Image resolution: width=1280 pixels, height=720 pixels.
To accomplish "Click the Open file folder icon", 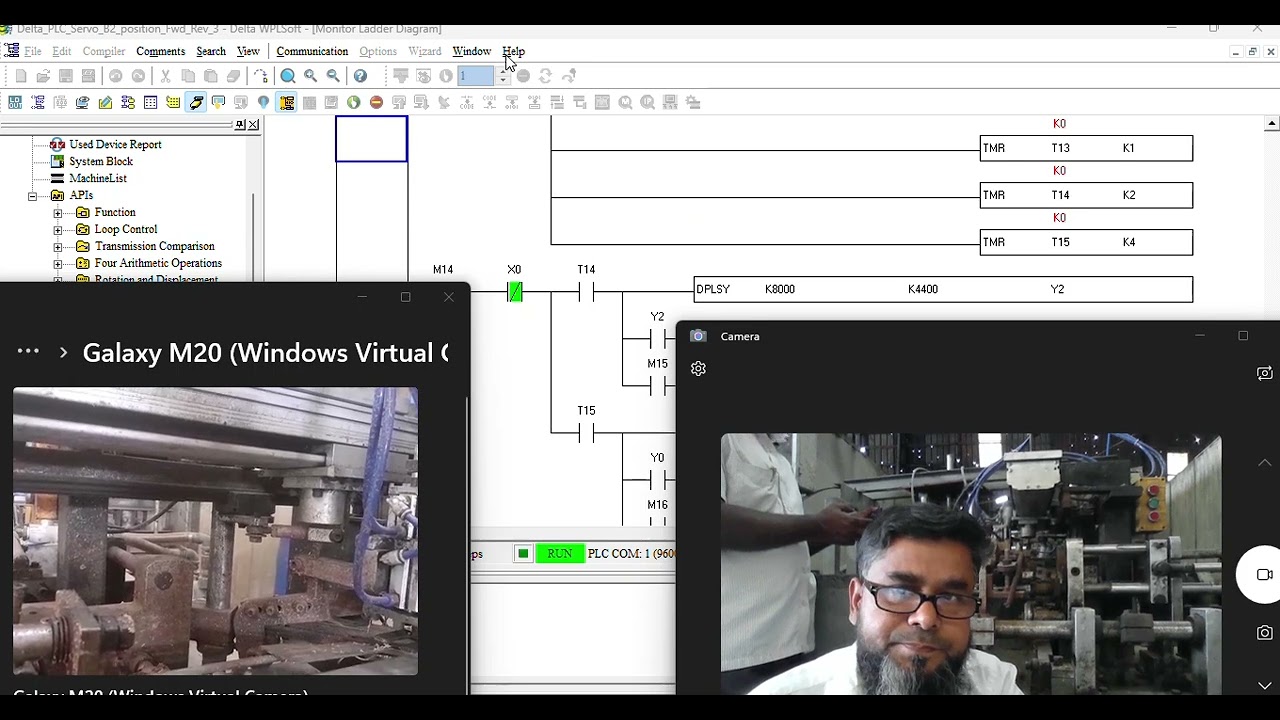I will pos(43,76).
